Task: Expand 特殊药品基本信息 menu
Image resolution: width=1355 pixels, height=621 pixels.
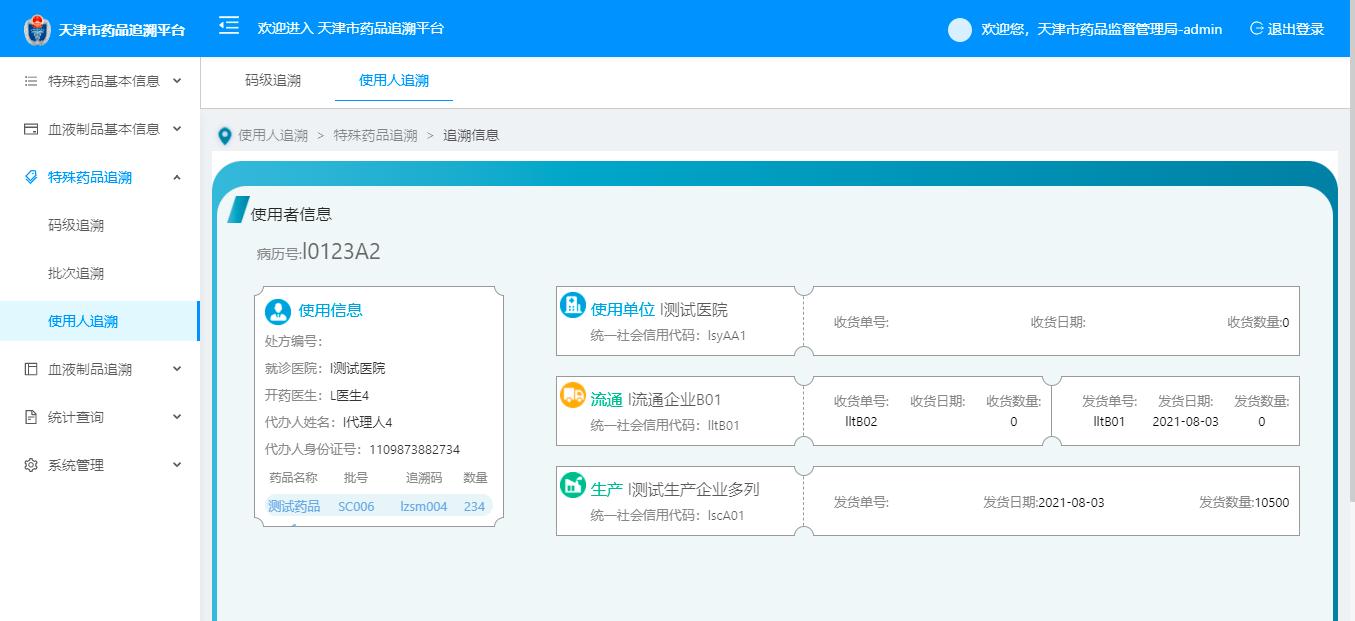Action: (100, 81)
